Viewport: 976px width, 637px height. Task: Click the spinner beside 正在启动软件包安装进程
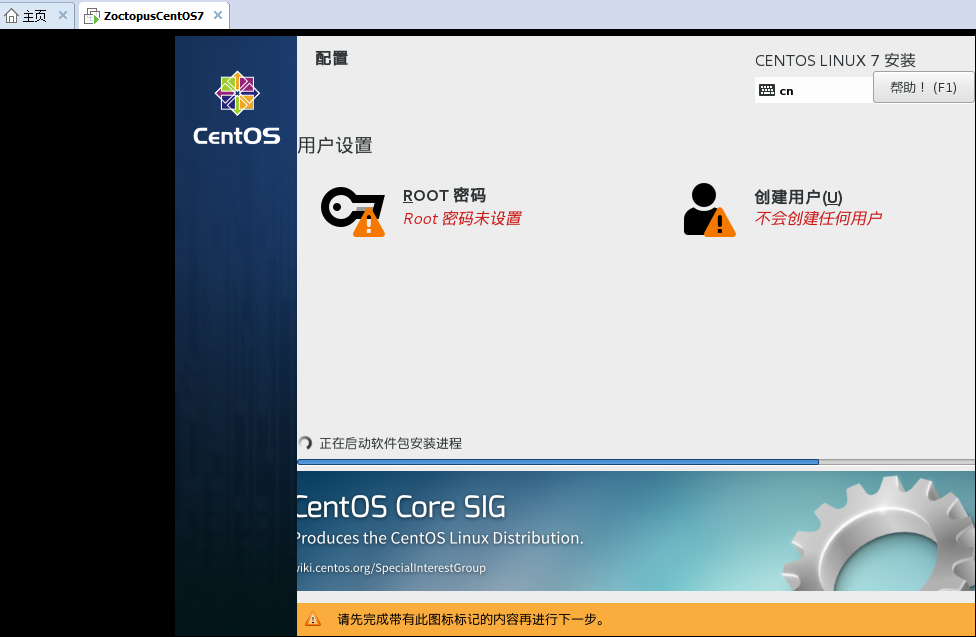coord(305,443)
